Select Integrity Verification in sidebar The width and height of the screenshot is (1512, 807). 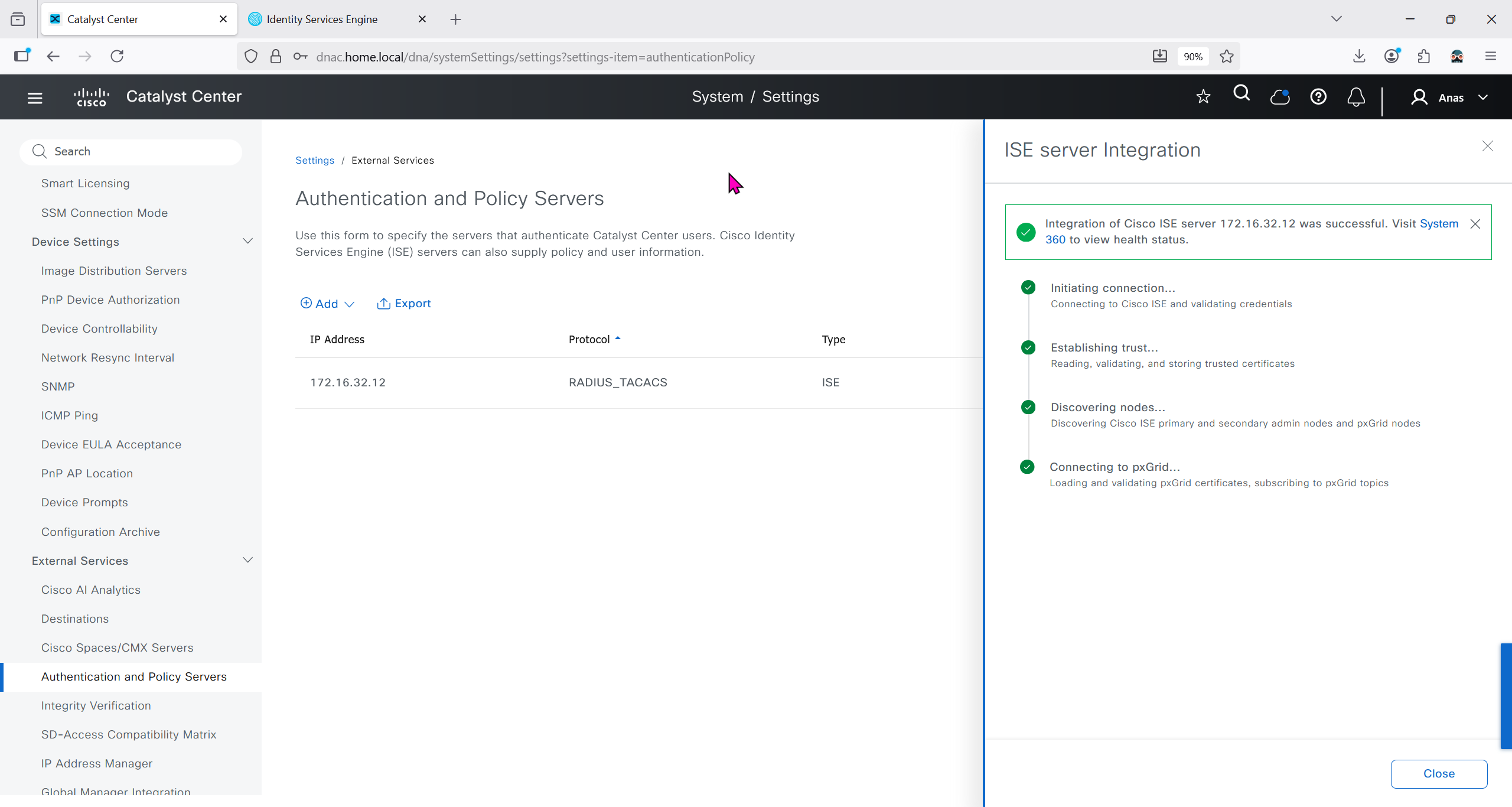(96, 705)
